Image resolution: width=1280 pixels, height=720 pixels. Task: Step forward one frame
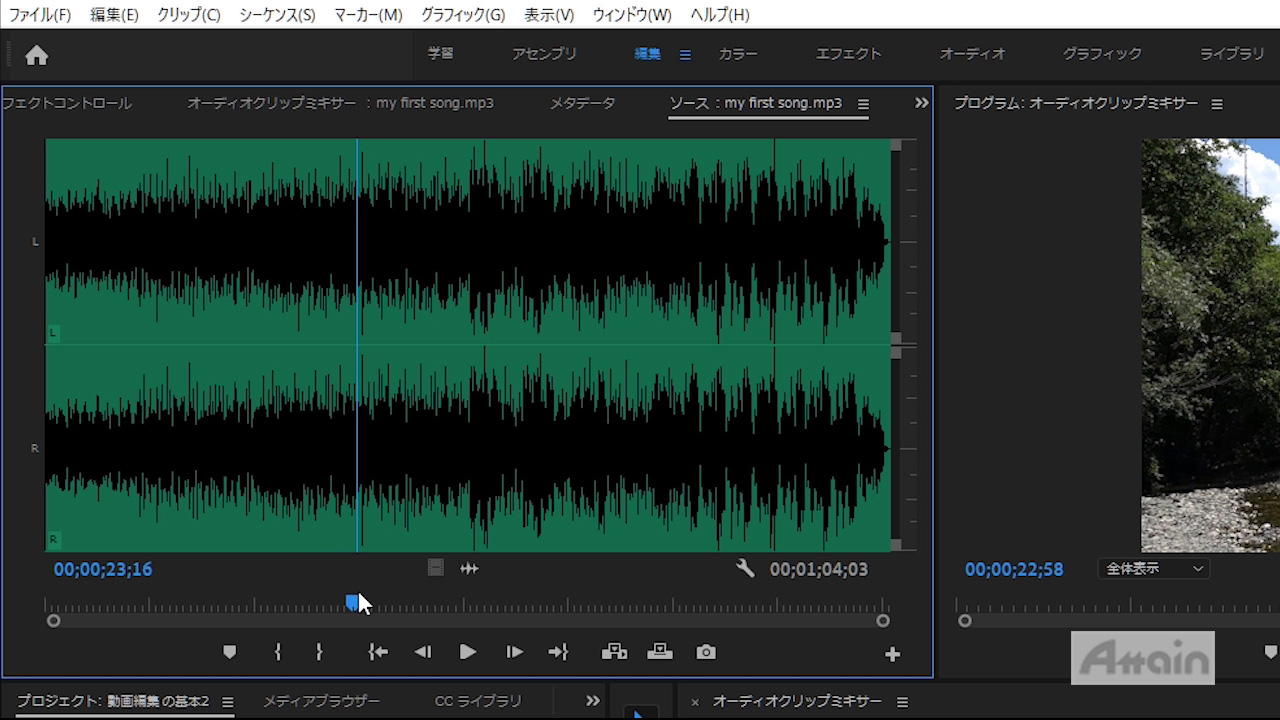pyautogui.click(x=514, y=652)
